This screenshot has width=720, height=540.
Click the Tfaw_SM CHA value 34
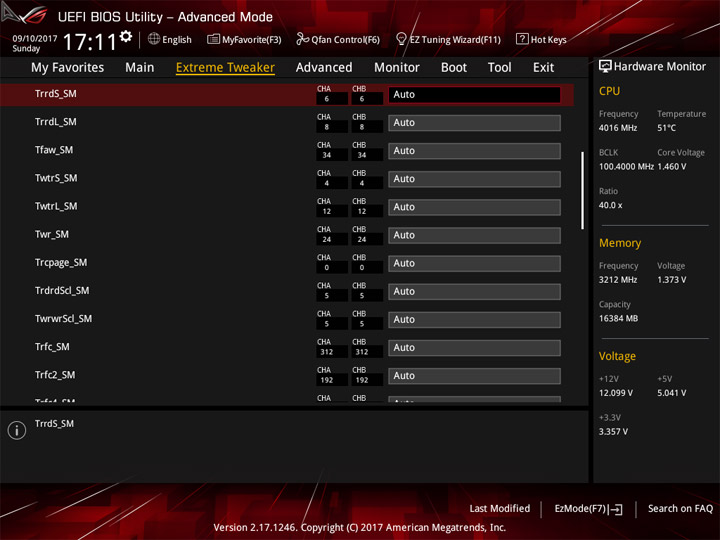click(x=326, y=155)
